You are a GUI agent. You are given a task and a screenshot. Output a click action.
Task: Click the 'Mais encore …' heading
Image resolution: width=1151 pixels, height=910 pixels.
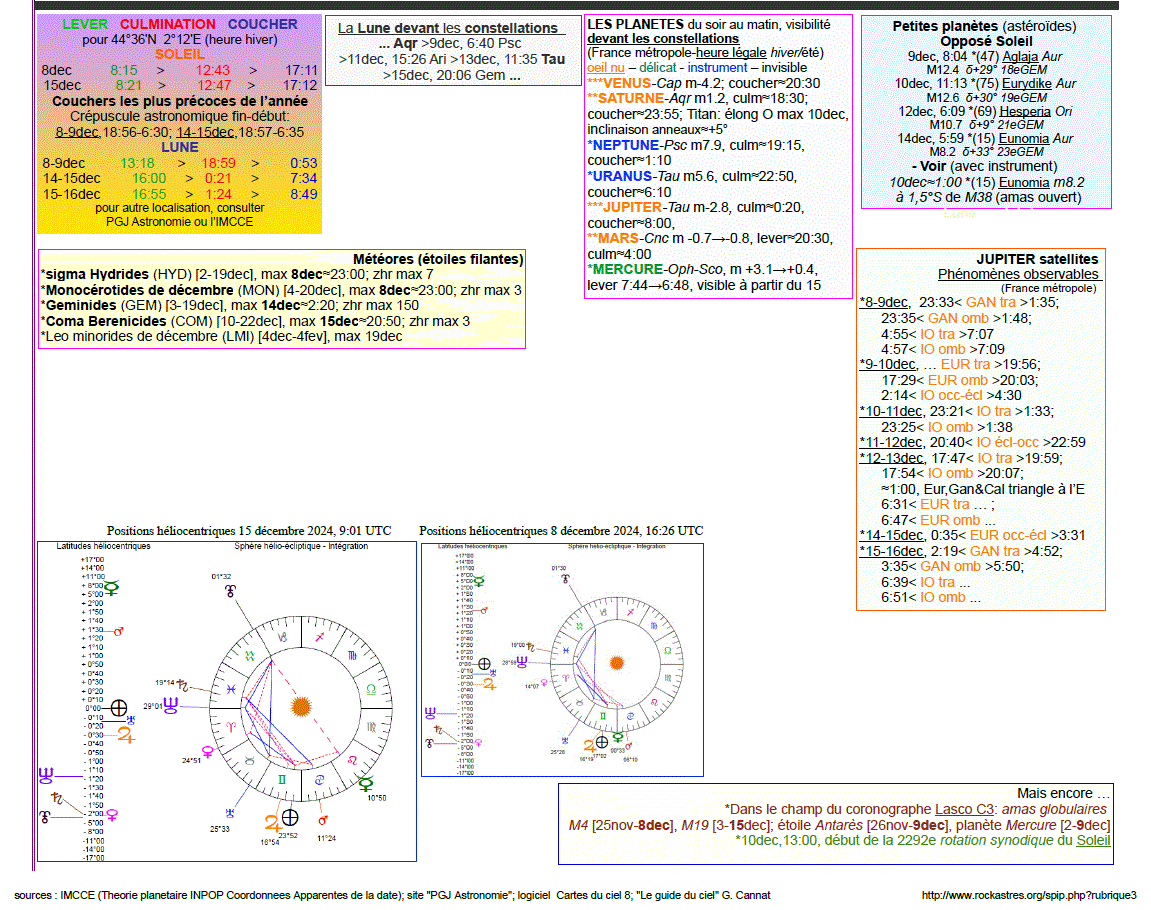point(1064,793)
